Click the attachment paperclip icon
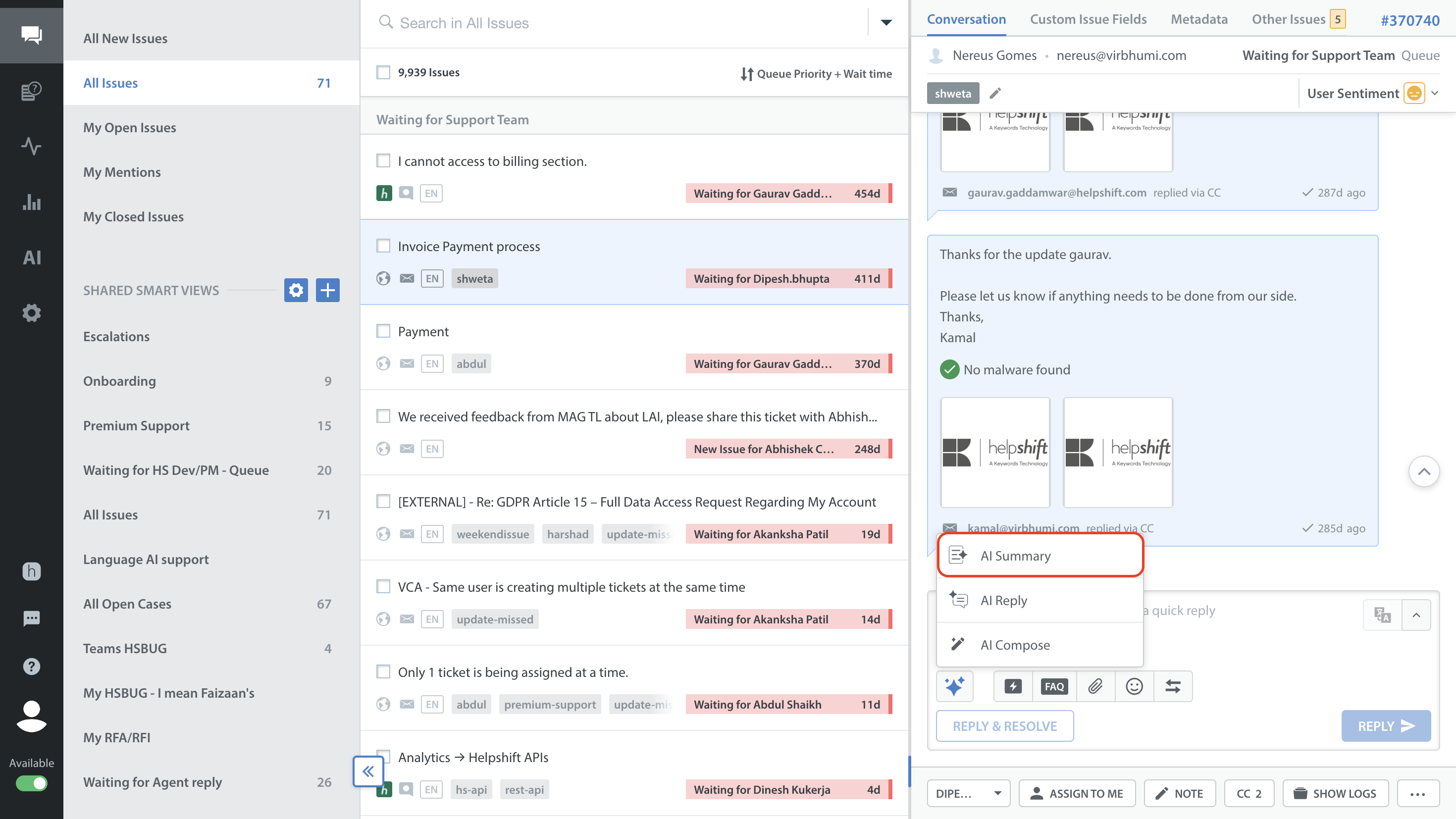1456x819 pixels. click(1095, 686)
